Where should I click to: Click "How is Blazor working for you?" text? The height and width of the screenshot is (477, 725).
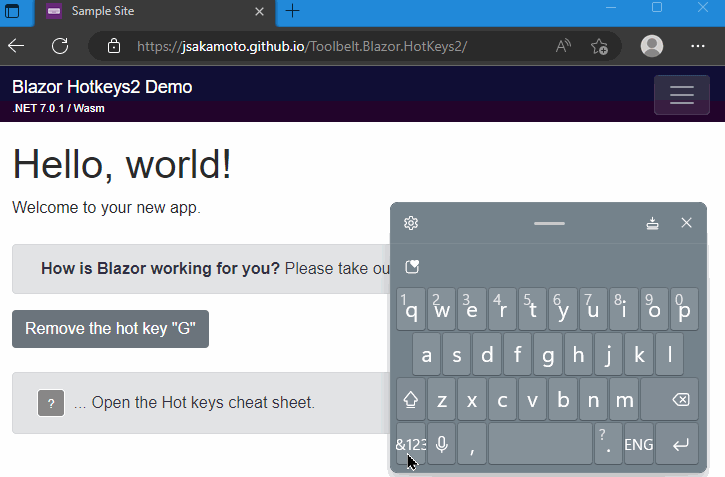coord(160,269)
